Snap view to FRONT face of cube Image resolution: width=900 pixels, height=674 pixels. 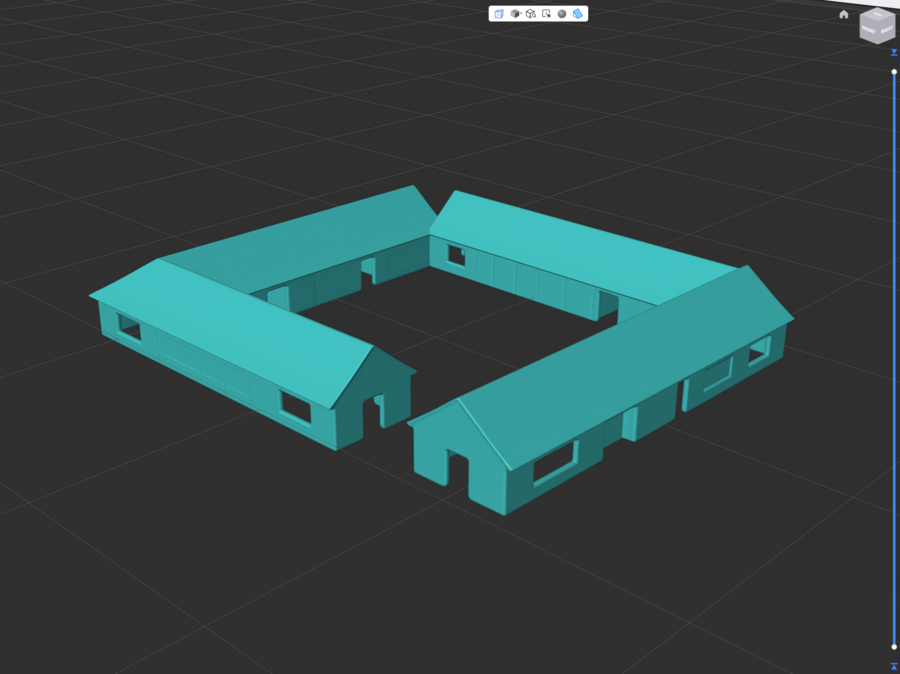pos(867,29)
